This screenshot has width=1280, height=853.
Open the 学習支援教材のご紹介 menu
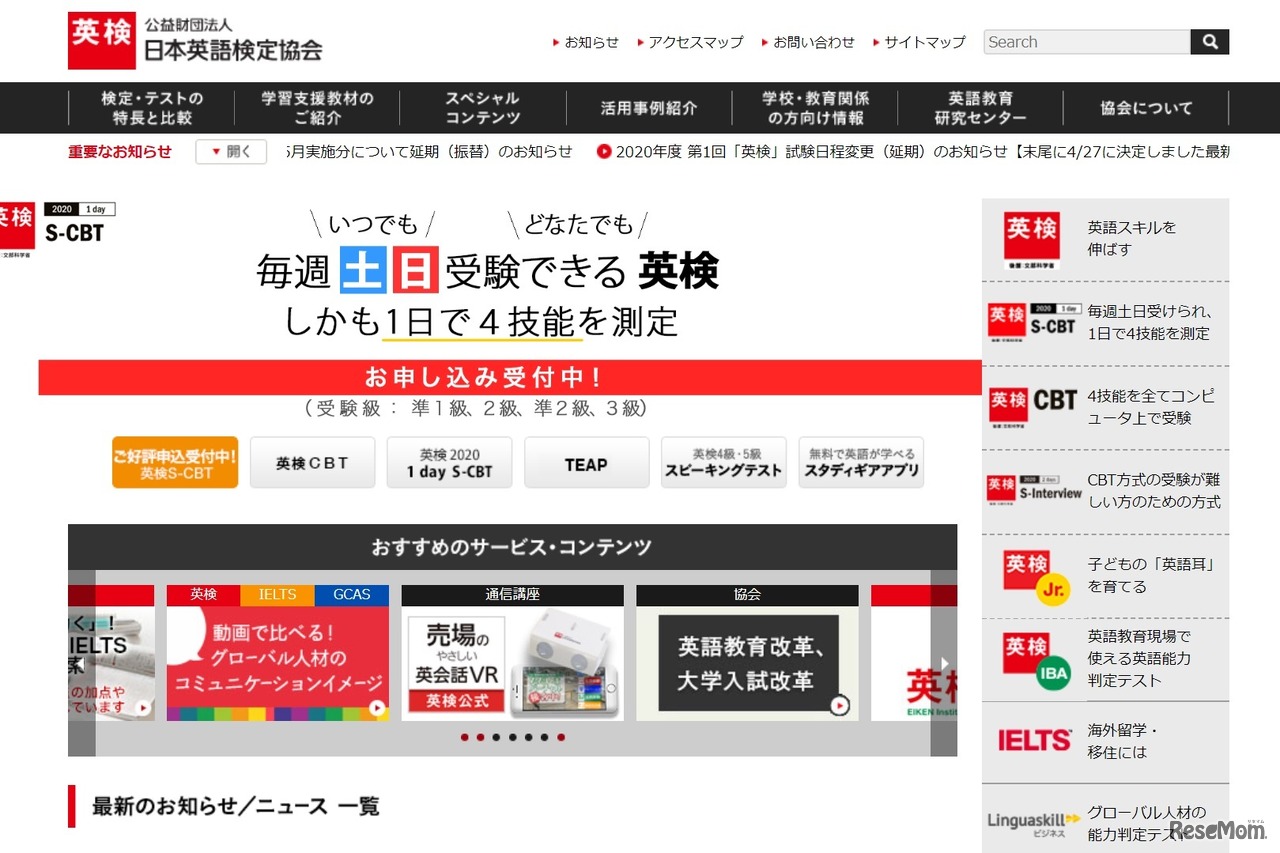click(x=318, y=108)
